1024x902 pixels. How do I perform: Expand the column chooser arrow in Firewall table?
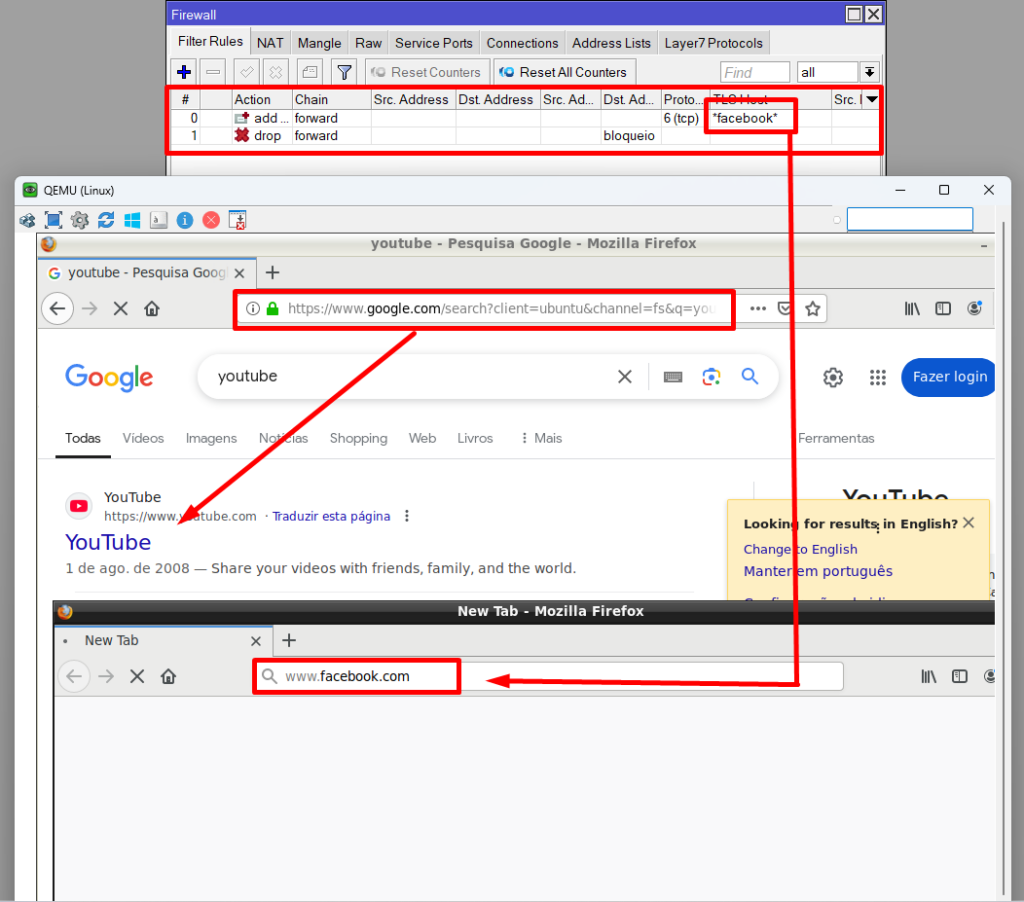click(x=872, y=99)
